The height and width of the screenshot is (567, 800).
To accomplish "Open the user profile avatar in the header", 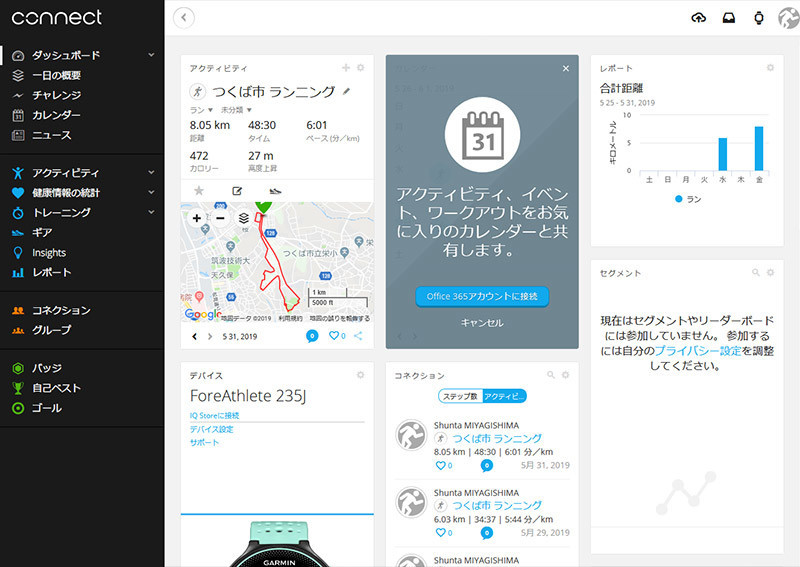I will point(789,18).
